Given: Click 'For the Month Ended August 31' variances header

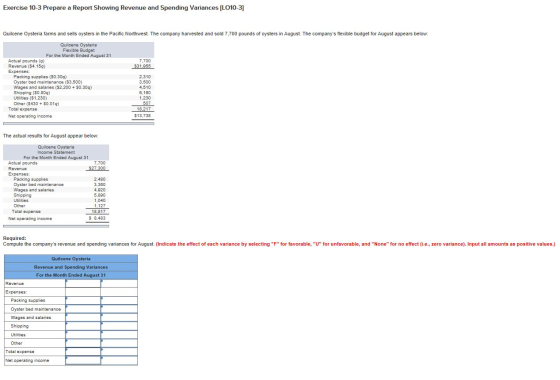Looking at the screenshot, I should point(71,275).
